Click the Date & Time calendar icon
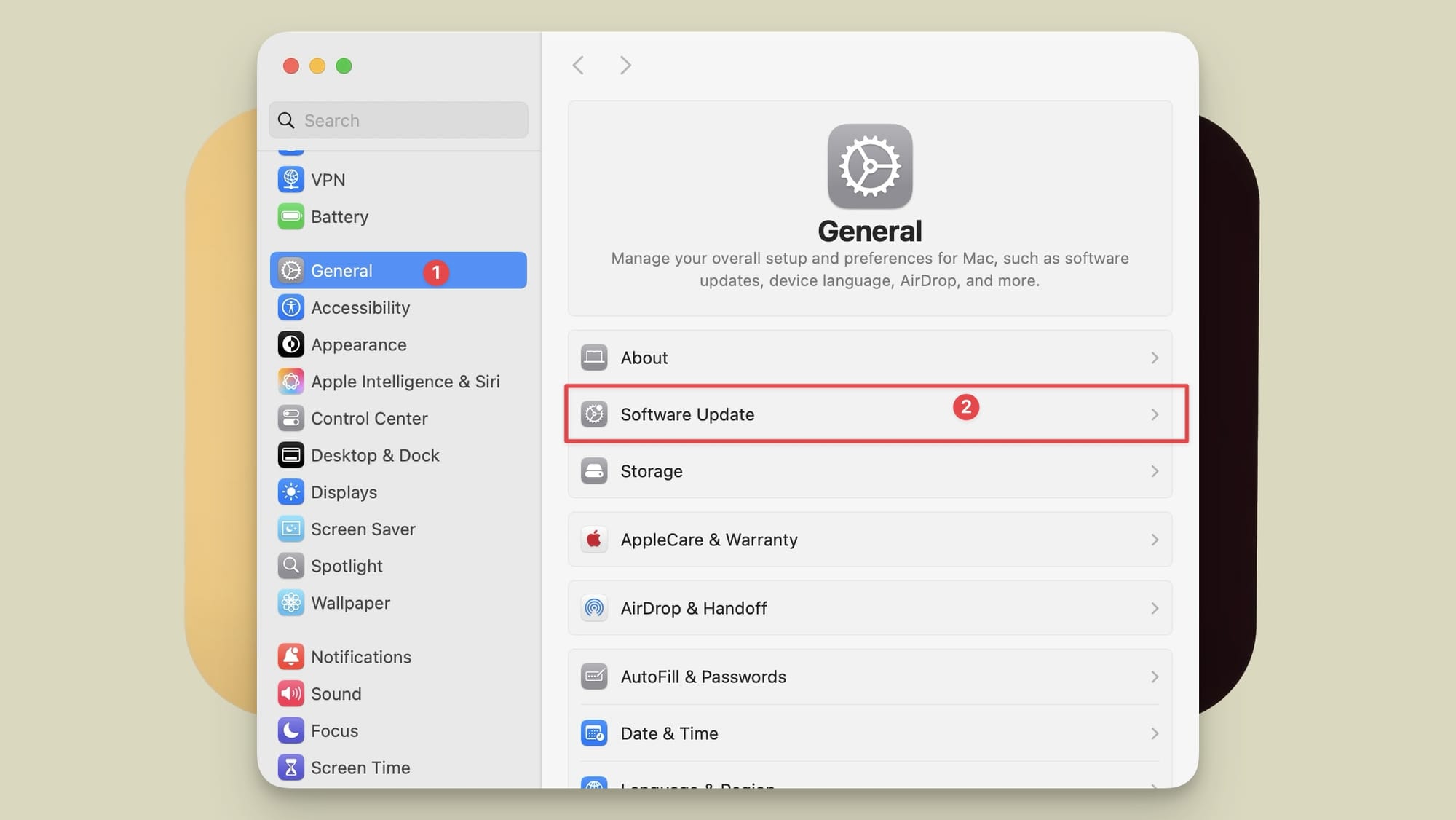Viewport: 1456px width, 820px height. 594,733
